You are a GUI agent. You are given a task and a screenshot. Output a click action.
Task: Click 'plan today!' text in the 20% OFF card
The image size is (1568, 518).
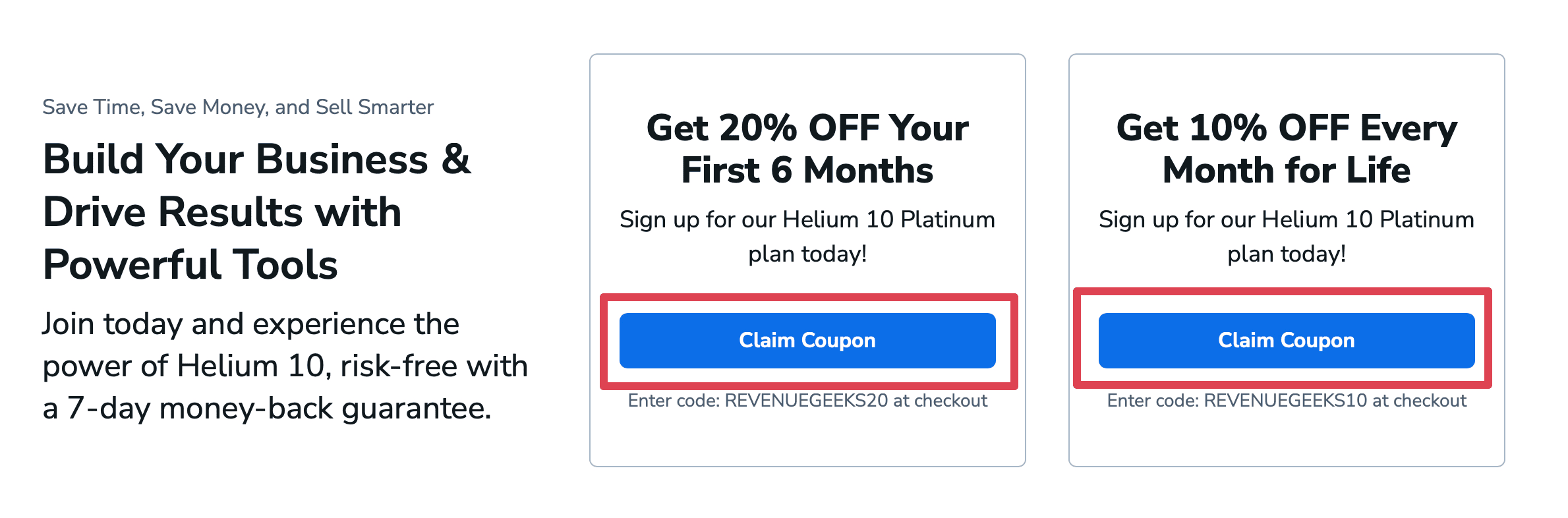[x=807, y=254]
